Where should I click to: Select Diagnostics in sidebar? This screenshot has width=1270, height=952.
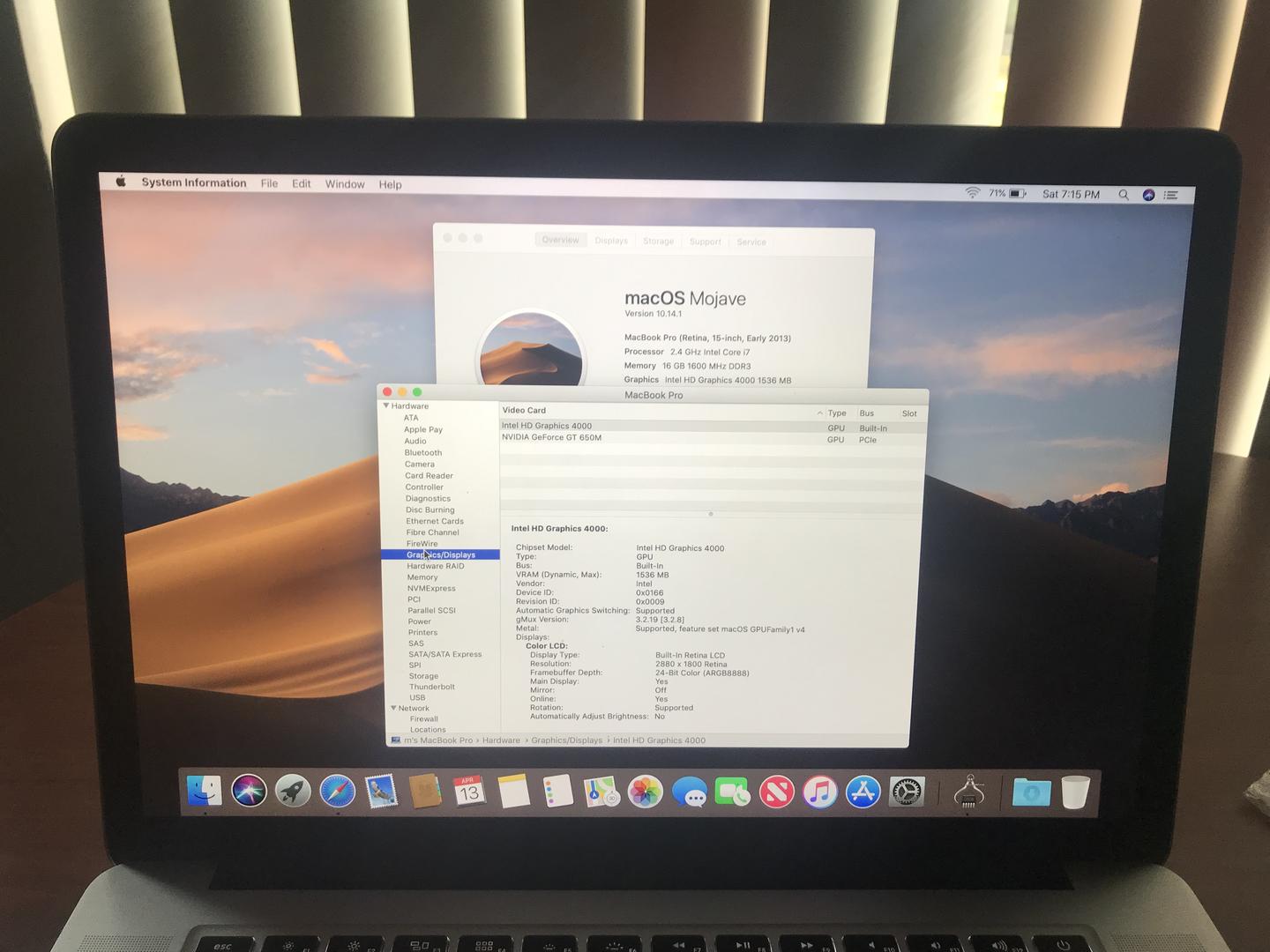pos(428,498)
